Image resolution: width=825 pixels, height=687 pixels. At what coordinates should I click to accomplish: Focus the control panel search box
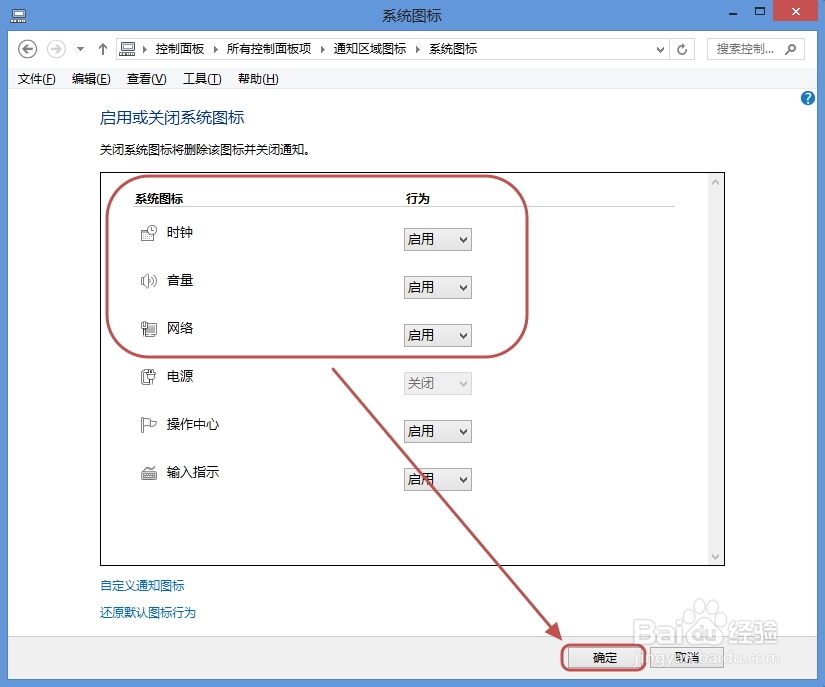click(756, 49)
